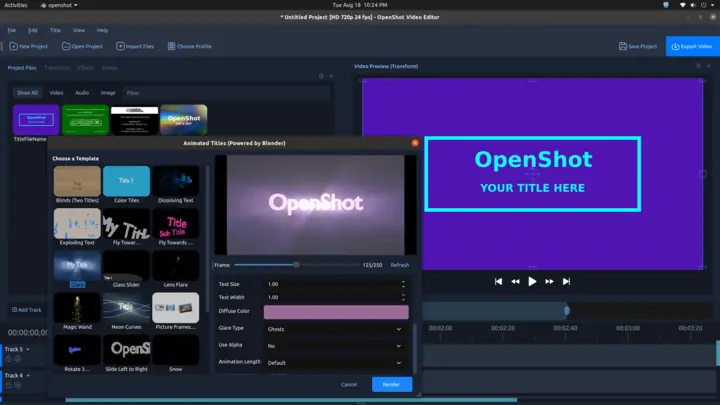Click the Add Track button
The height and width of the screenshot is (405, 720).
[27, 310]
